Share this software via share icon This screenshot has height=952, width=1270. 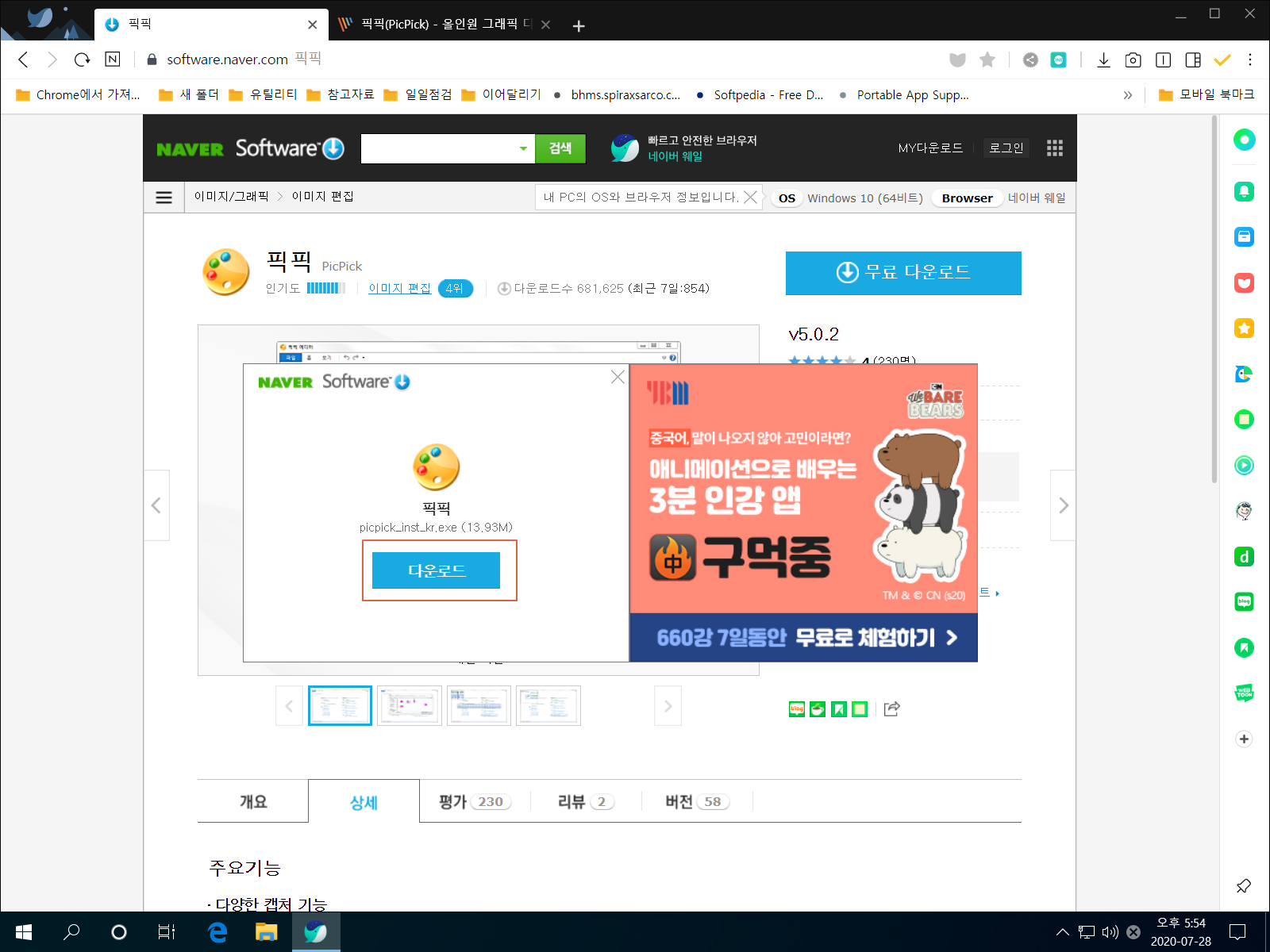point(892,708)
